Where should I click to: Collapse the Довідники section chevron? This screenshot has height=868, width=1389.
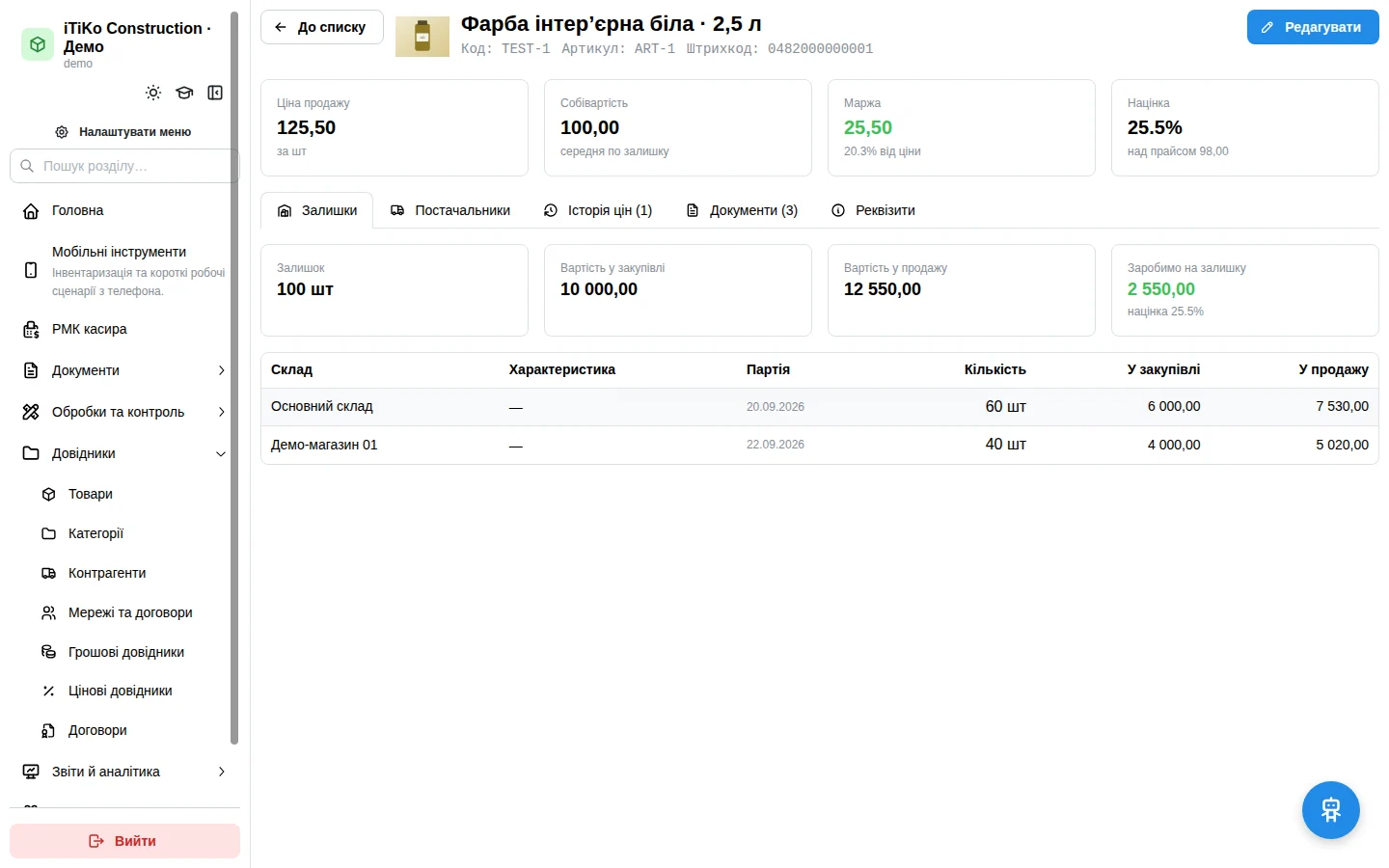pos(221,453)
